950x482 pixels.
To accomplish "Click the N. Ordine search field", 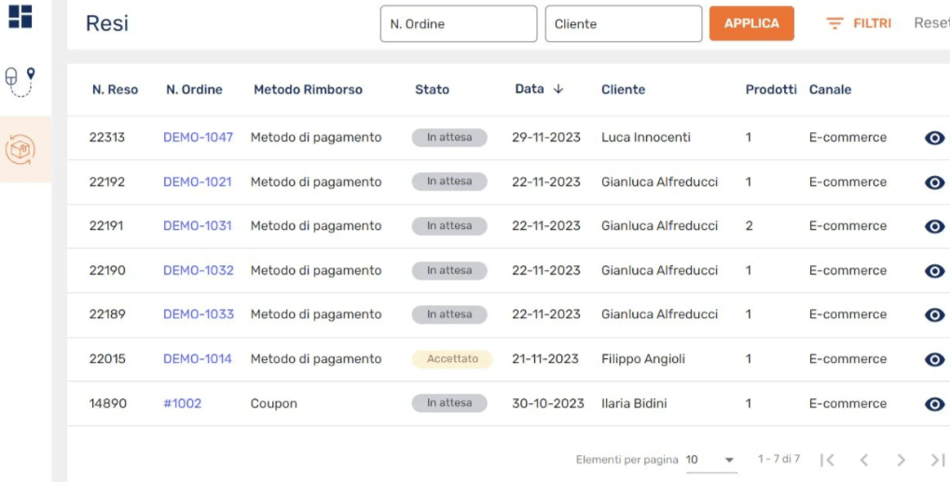I will [458, 24].
